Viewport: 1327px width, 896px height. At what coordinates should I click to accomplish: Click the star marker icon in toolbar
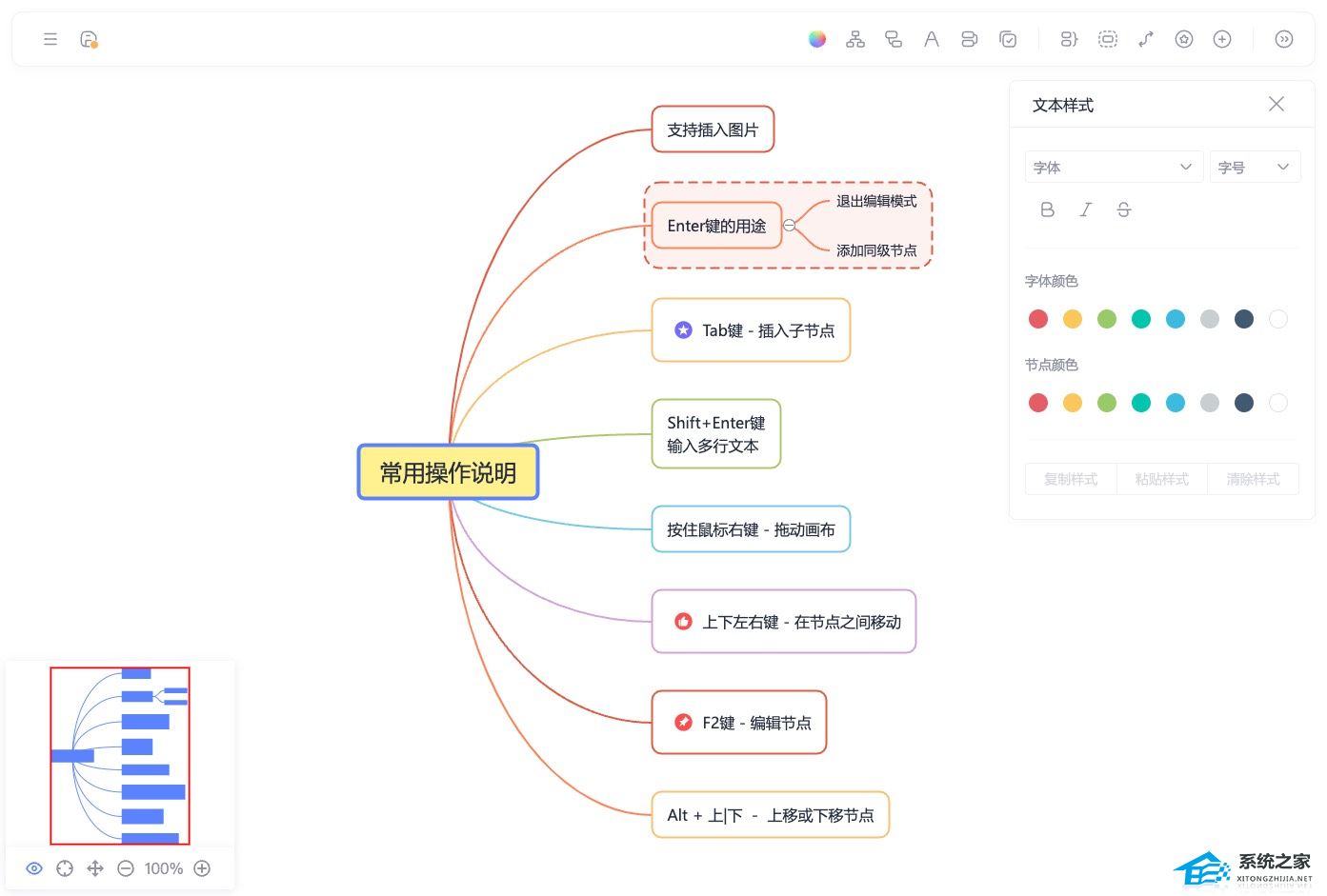click(x=1184, y=39)
